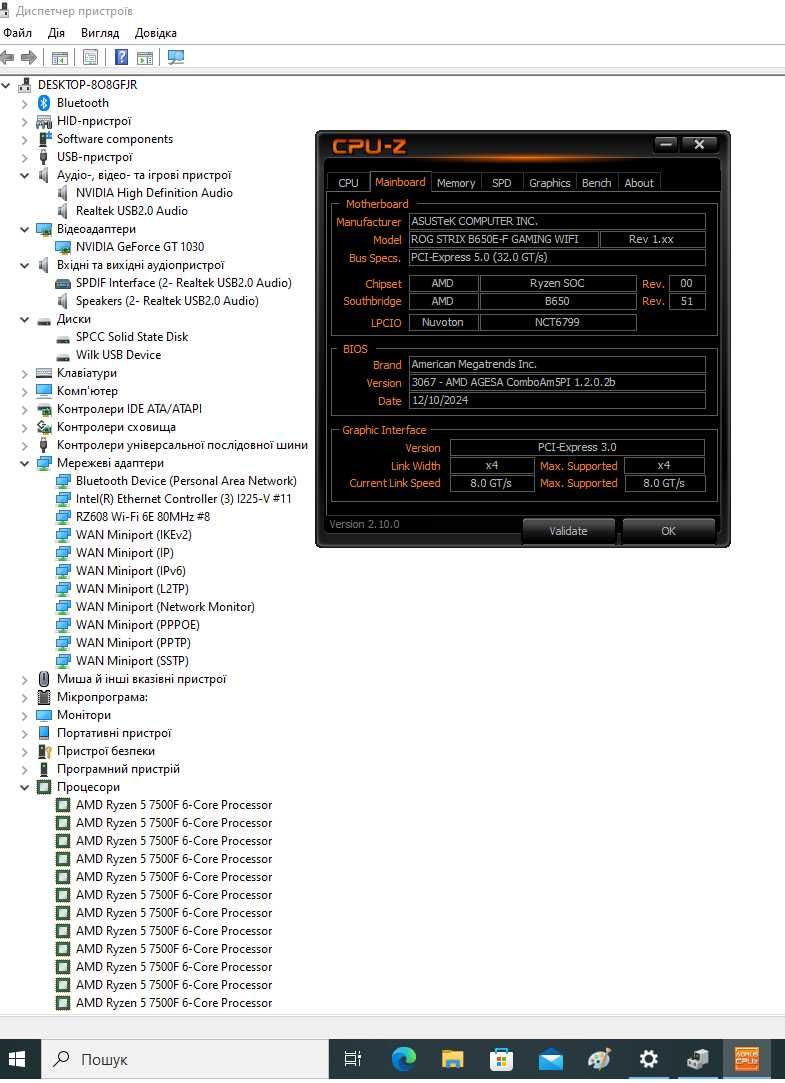The width and height of the screenshot is (785, 1083).
Task: Select Intel(R) Ethernet Controller (3) I225-V #11
Action: [x=184, y=499]
